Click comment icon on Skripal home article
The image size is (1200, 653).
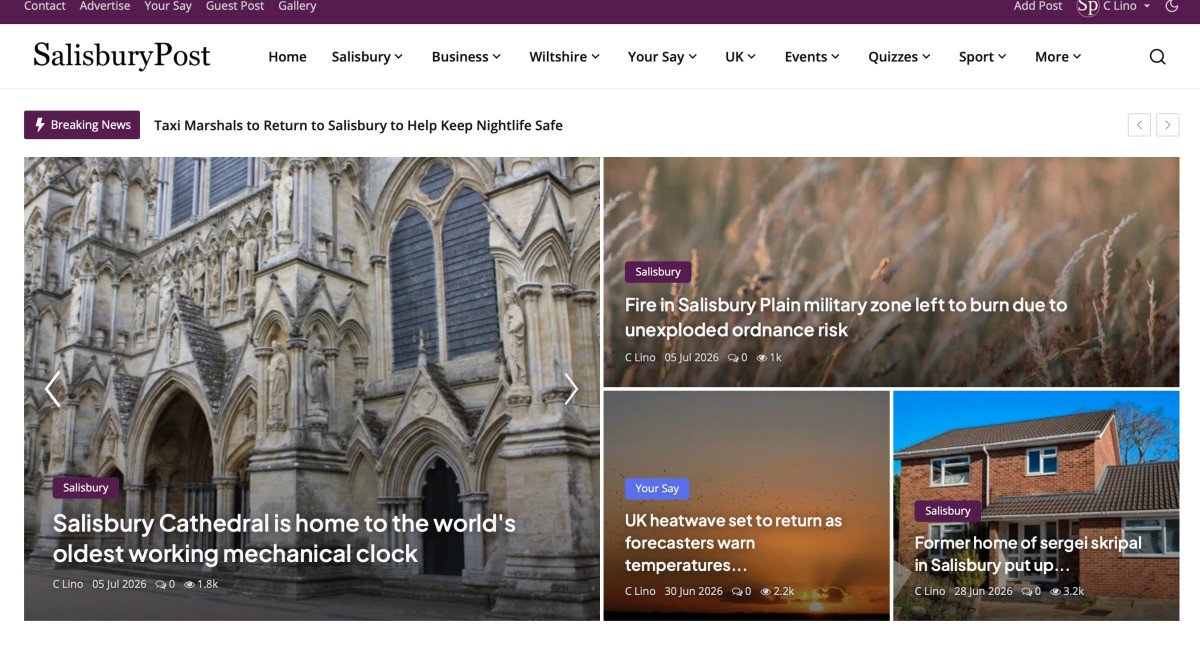[1027, 592]
